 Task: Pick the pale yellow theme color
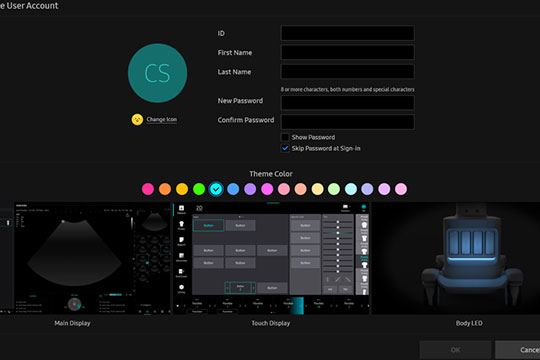coord(317,189)
